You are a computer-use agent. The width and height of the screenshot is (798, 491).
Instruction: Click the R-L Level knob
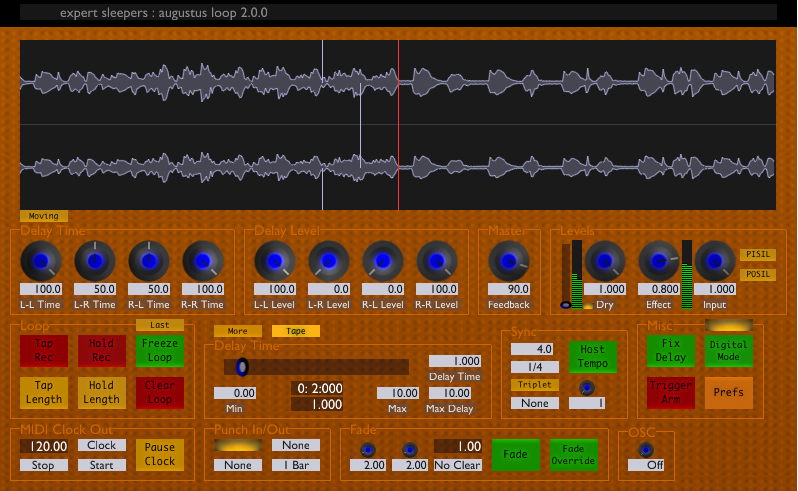point(383,261)
